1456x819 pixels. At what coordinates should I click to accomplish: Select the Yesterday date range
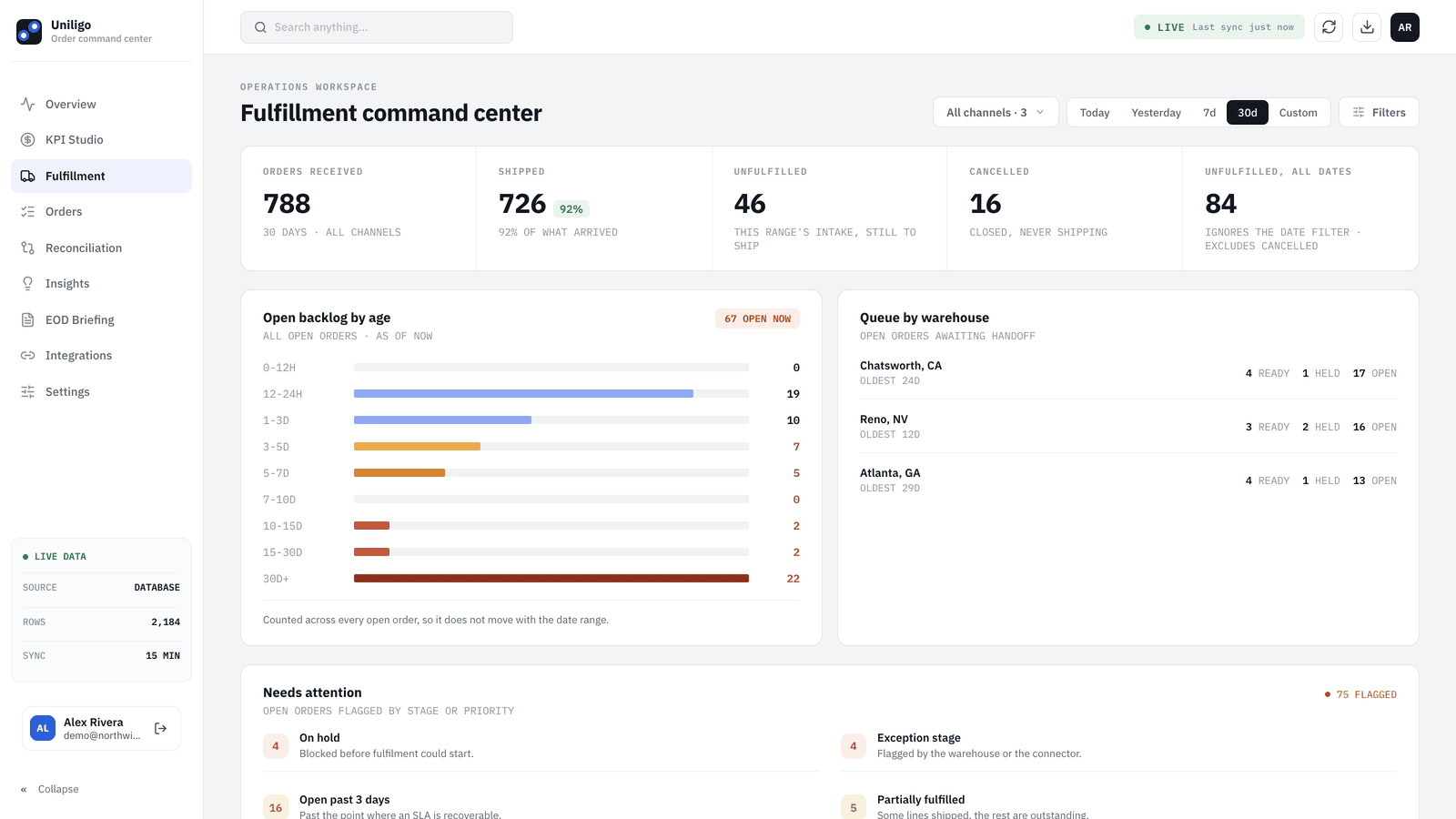point(1156,113)
